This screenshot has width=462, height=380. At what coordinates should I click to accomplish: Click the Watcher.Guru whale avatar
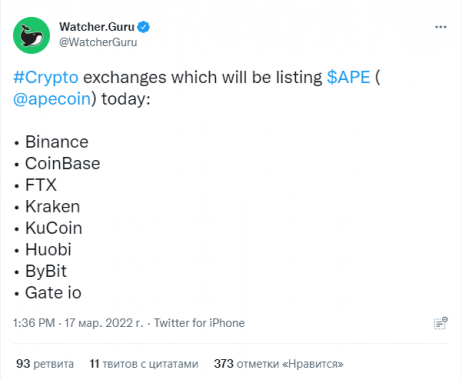coord(31,35)
